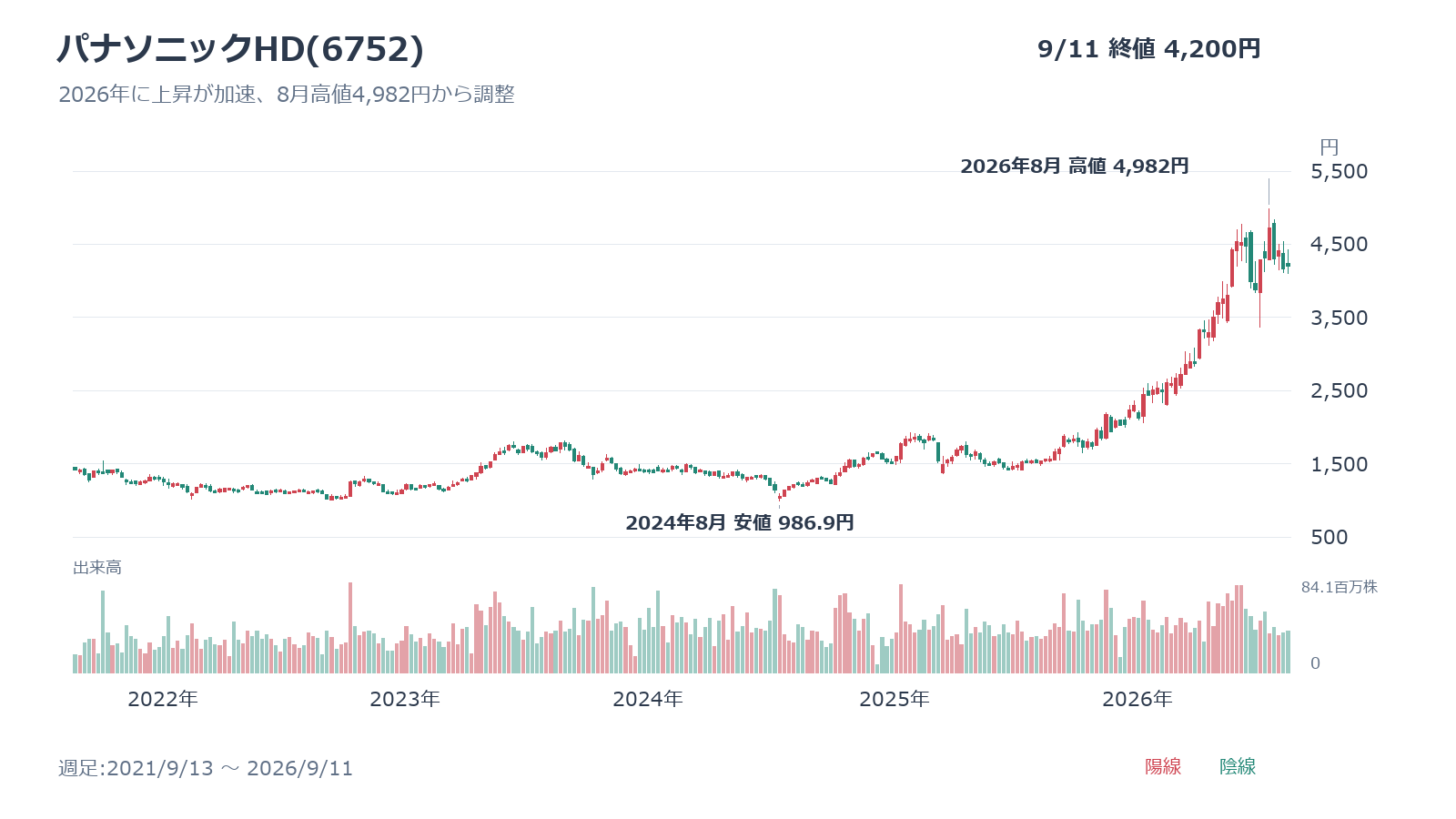
Task: Click the 9/11 終値 4,200円 price label
Action: pos(1149,49)
